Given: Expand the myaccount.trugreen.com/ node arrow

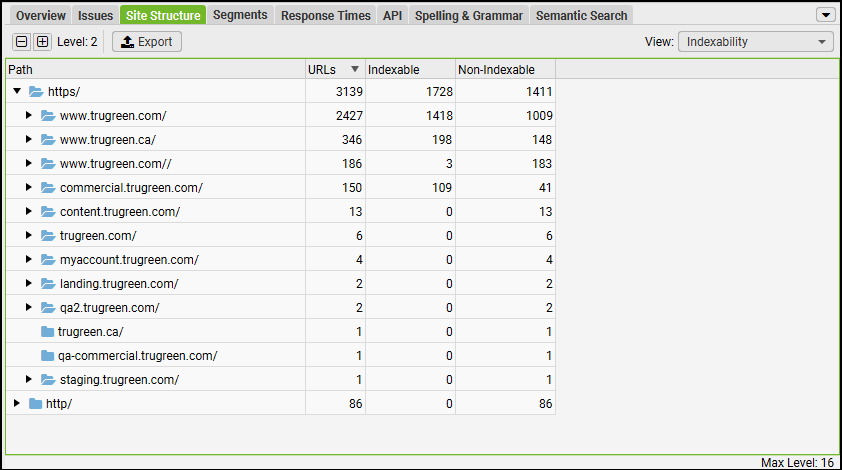Looking at the screenshot, I should tap(29, 259).
